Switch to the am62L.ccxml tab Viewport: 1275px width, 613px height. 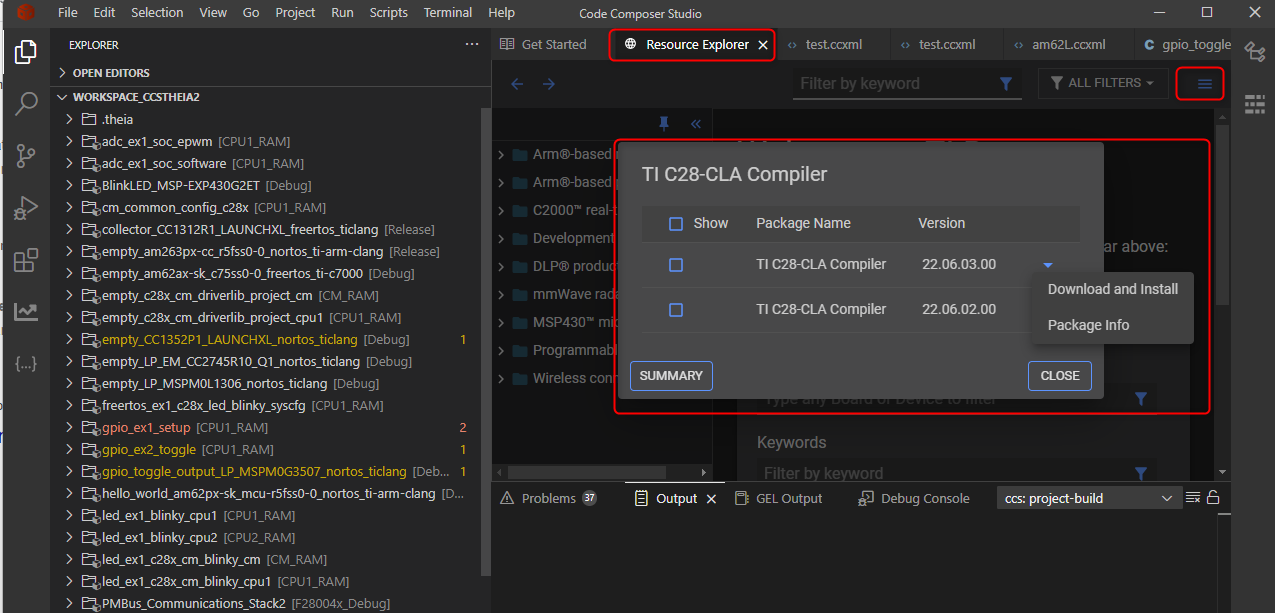(x=1068, y=45)
